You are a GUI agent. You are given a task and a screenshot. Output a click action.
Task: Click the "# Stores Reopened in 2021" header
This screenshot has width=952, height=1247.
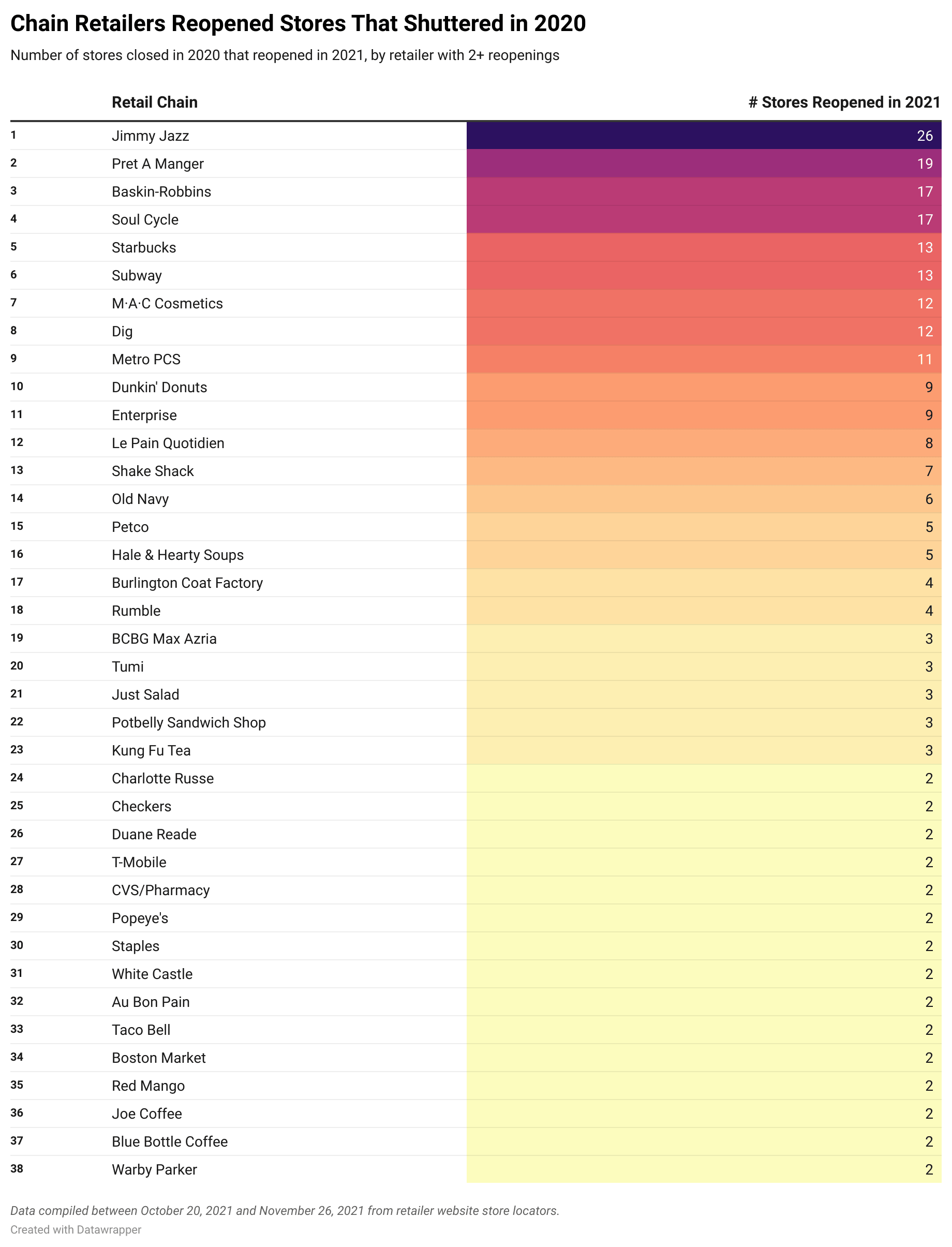(844, 102)
